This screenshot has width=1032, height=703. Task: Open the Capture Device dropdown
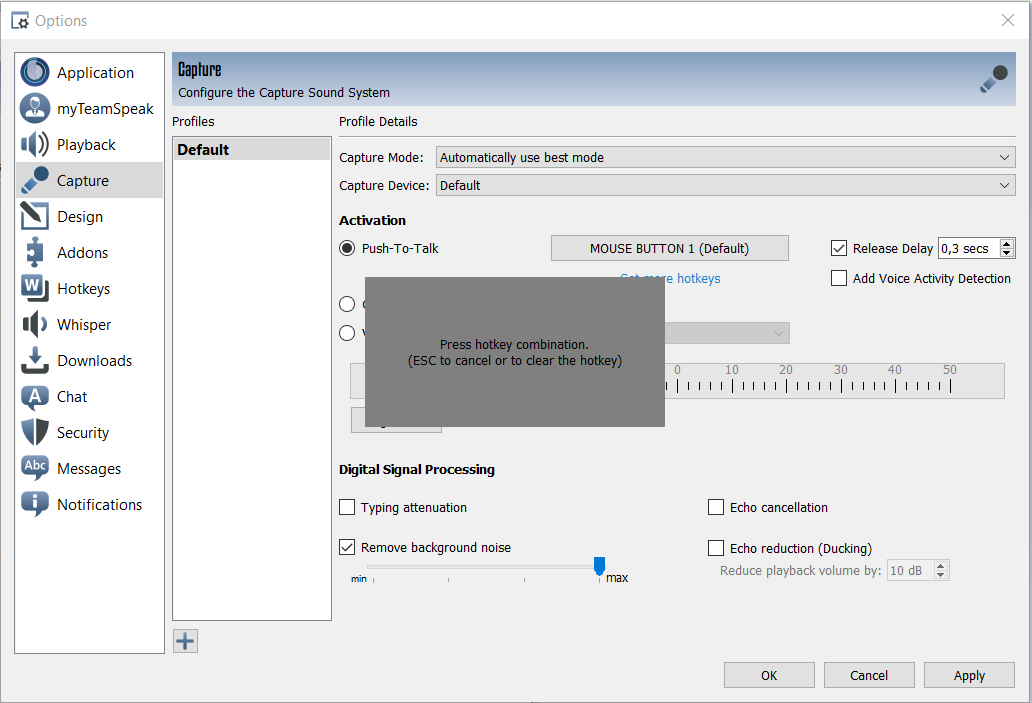click(725, 186)
